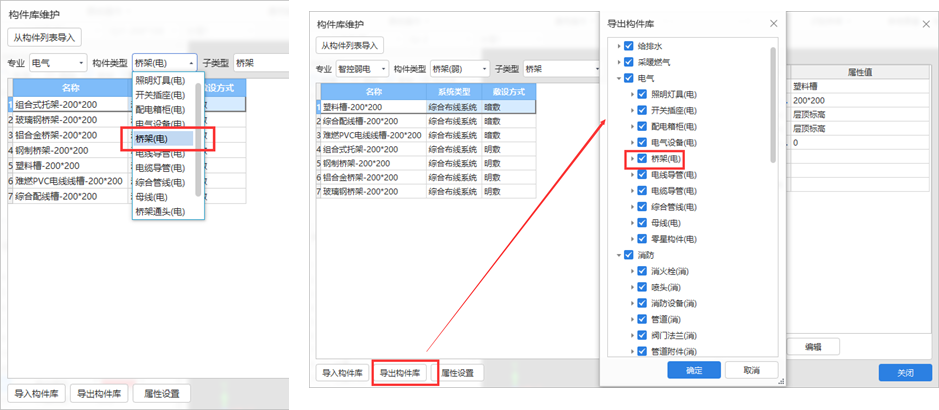Uncheck the 消火栓(消) checkbox

(x=642, y=271)
